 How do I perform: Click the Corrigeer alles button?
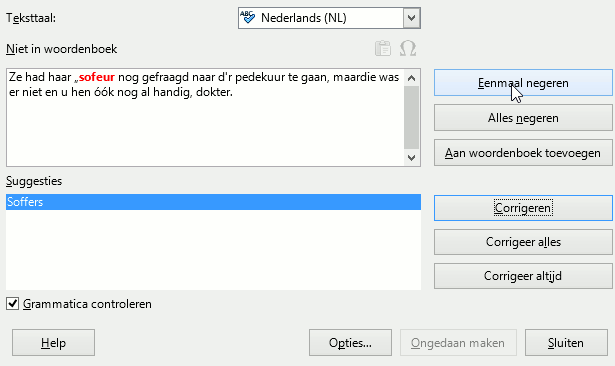523,242
